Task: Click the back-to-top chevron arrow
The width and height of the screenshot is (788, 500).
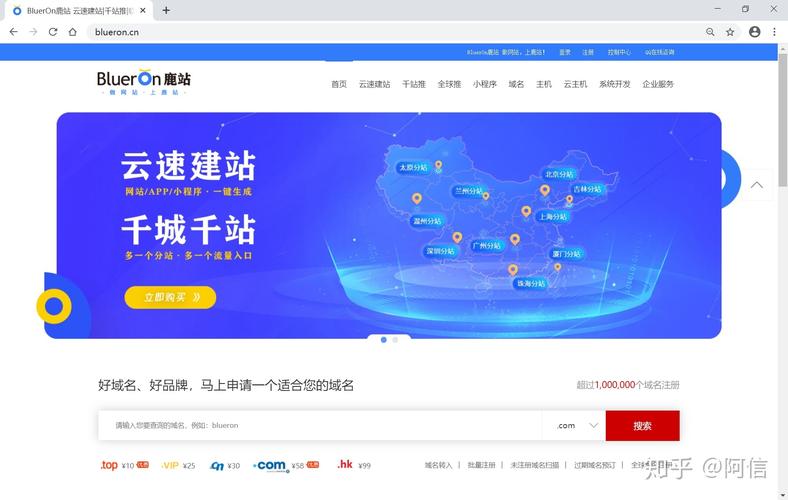Action: [x=757, y=185]
